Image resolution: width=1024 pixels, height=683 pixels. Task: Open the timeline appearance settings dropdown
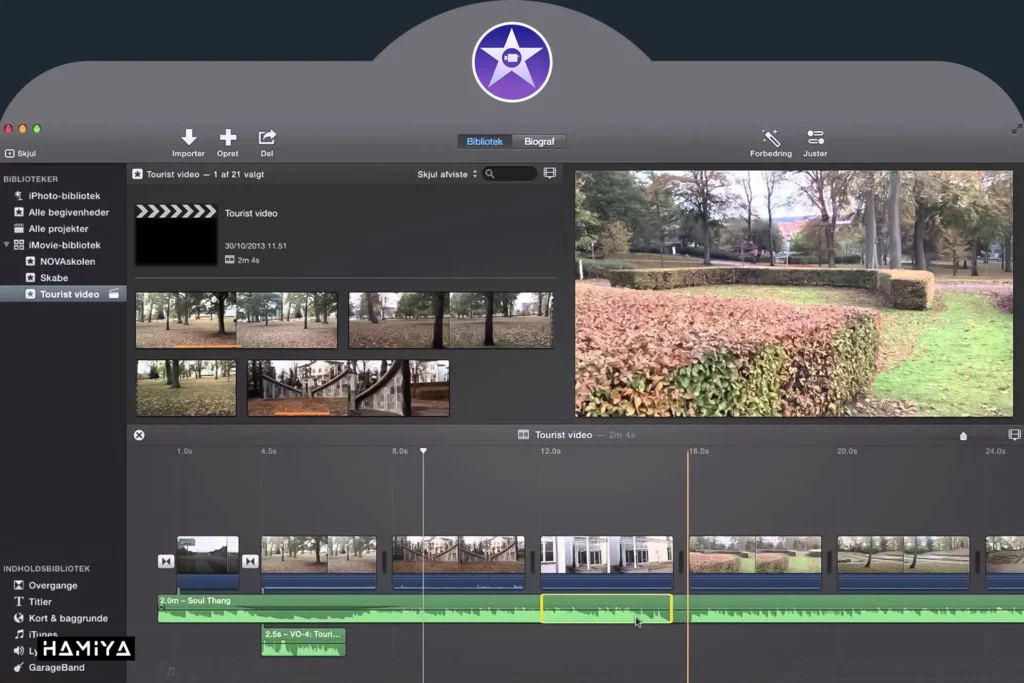[x=1013, y=434]
